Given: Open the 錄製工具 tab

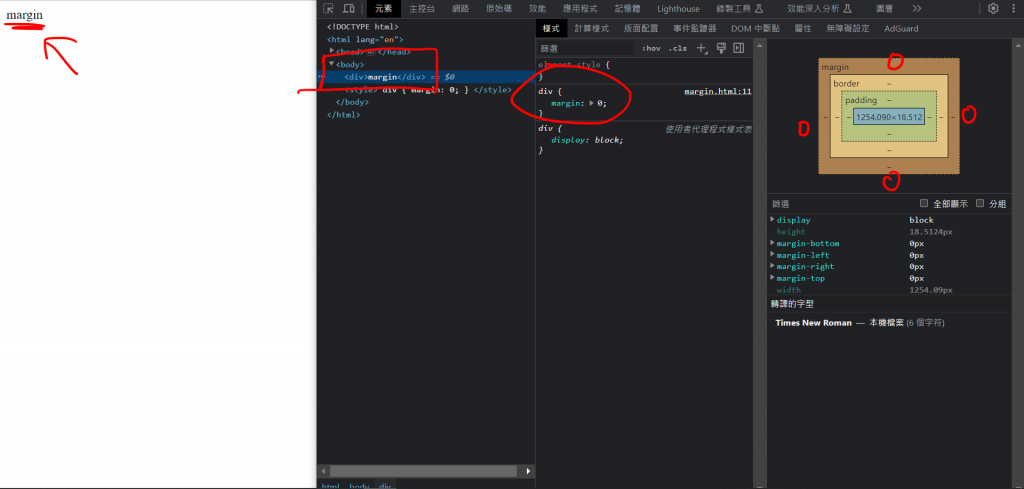Looking at the screenshot, I should tap(739, 8).
